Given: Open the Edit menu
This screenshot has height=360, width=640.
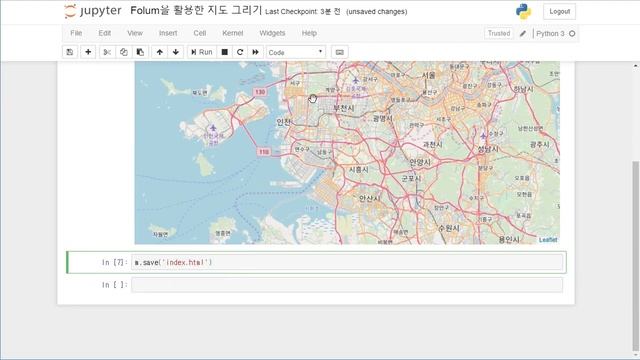Looking at the screenshot, I should [104, 33].
